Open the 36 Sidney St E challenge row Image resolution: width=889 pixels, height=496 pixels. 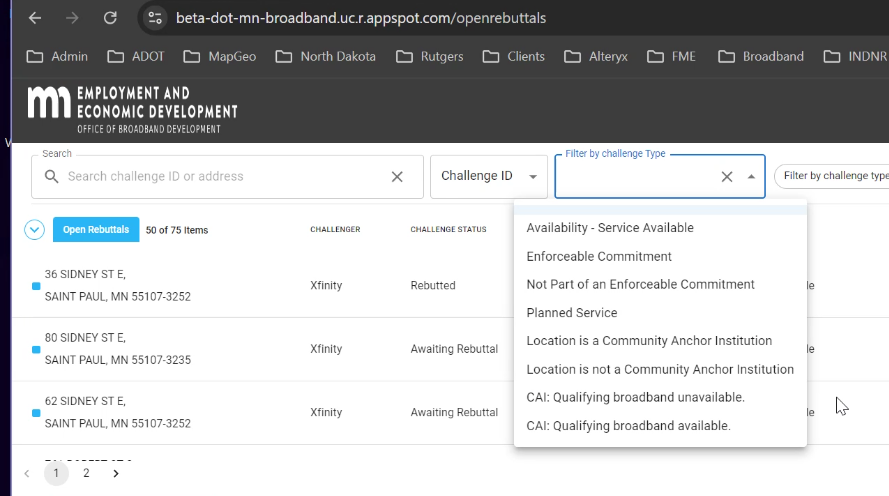coord(118,285)
